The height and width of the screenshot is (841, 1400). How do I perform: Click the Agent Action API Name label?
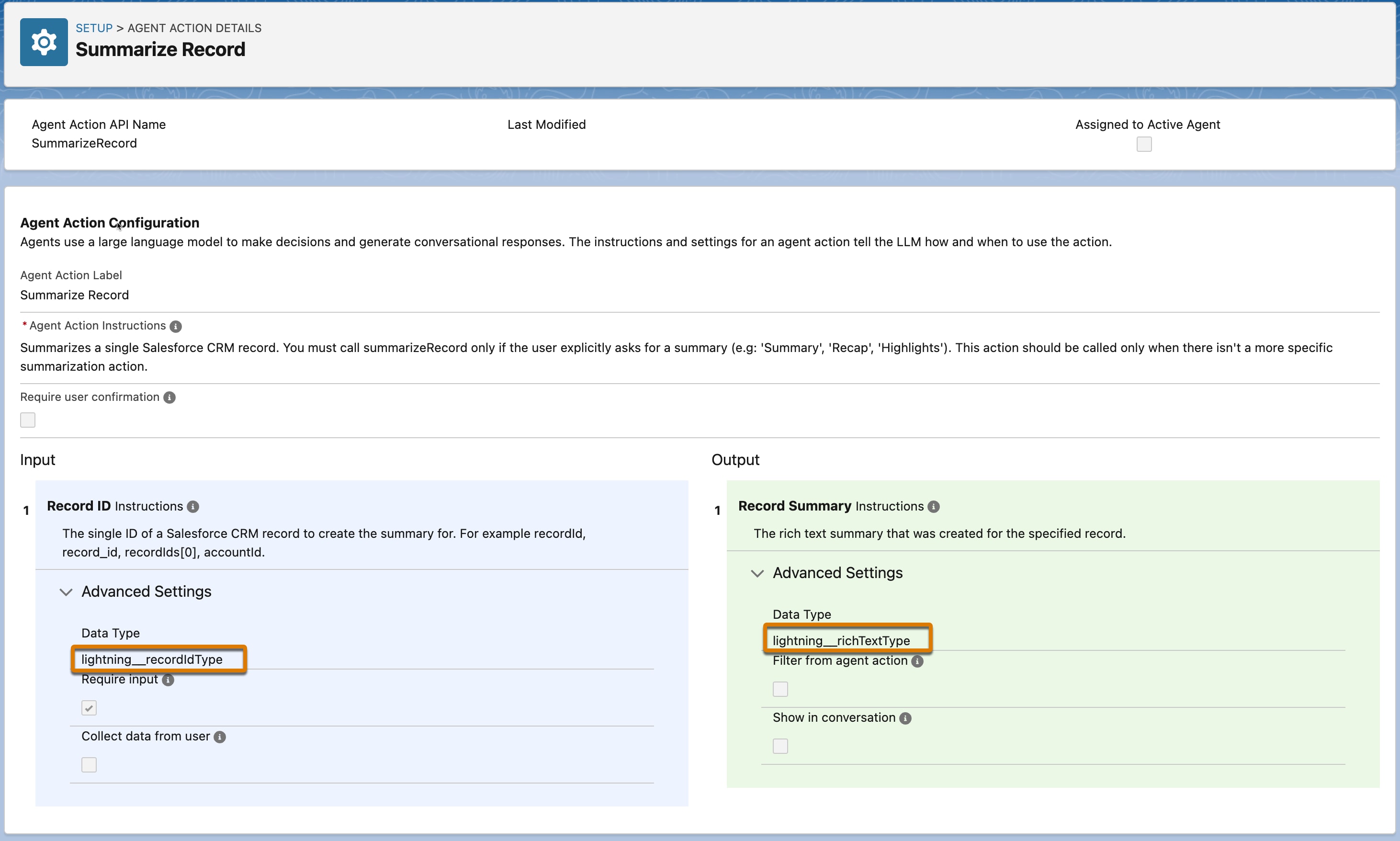click(99, 125)
